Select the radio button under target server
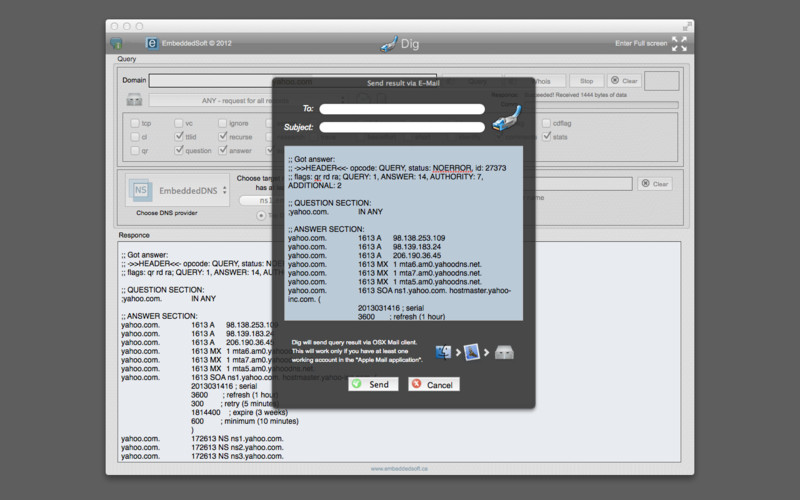Image resolution: width=800 pixels, height=500 pixels. click(x=261, y=215)
